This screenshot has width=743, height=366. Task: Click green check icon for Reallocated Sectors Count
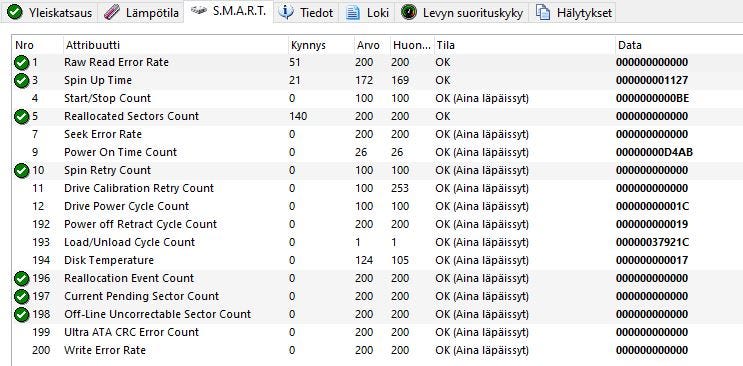coord(21,116)
